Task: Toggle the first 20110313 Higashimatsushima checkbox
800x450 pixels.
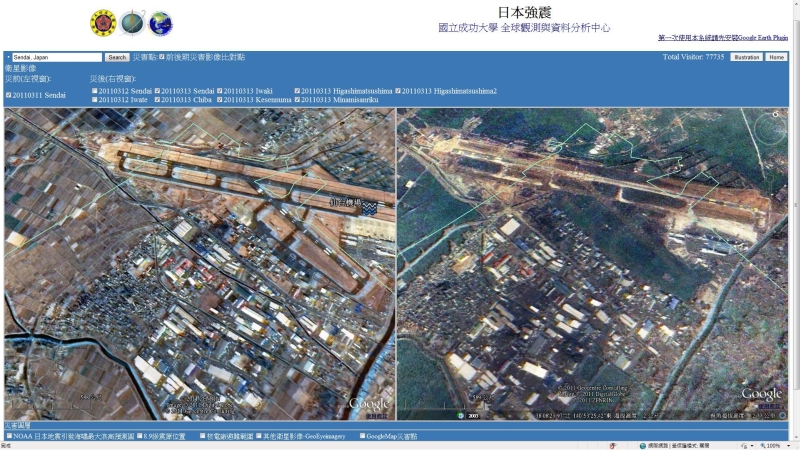Action: click(297, 91)
